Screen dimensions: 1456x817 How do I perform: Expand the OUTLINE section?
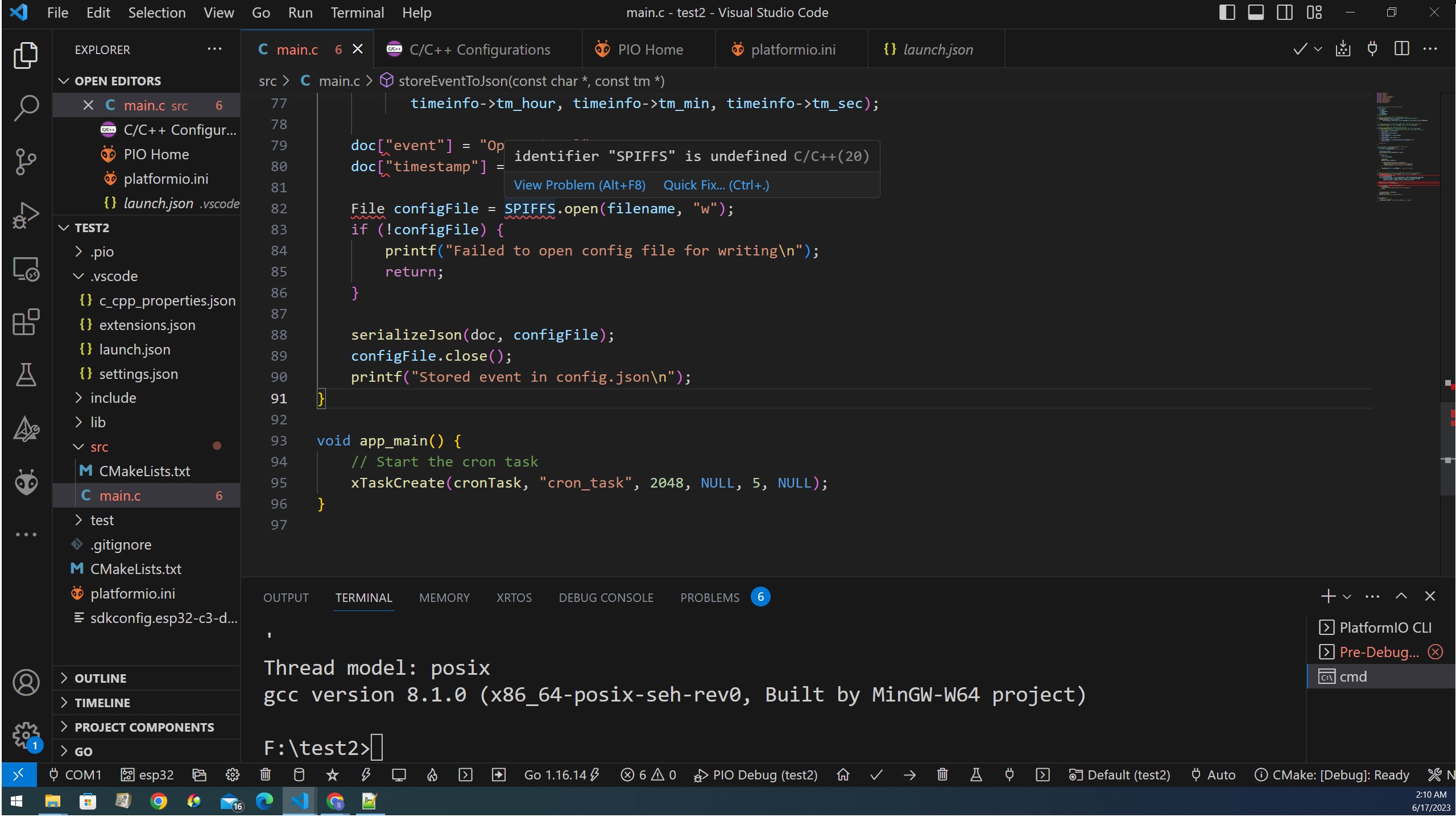(x=100, y=678)
